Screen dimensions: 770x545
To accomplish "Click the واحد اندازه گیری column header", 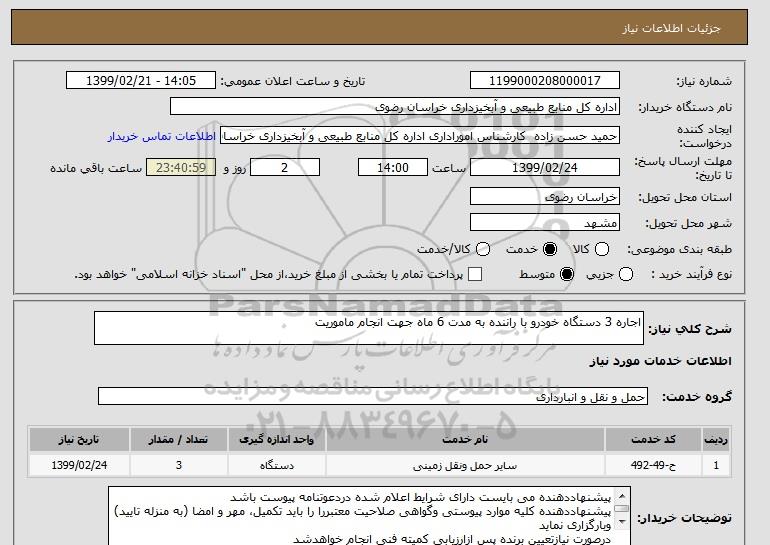I will [276, 439].
